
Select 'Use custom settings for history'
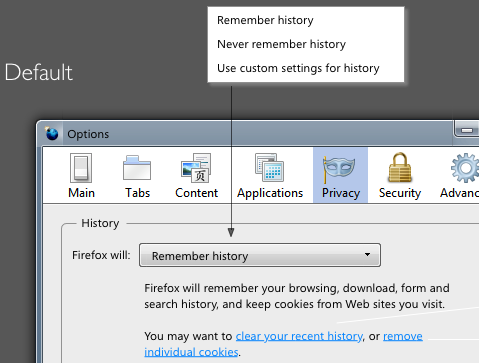tap(298, 68)
